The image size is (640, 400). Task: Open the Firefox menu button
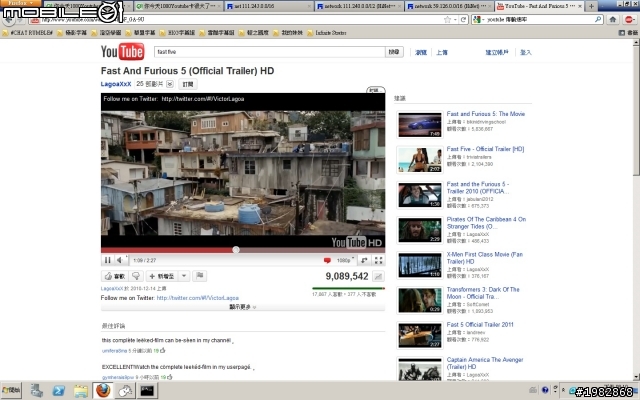point(20,3)
